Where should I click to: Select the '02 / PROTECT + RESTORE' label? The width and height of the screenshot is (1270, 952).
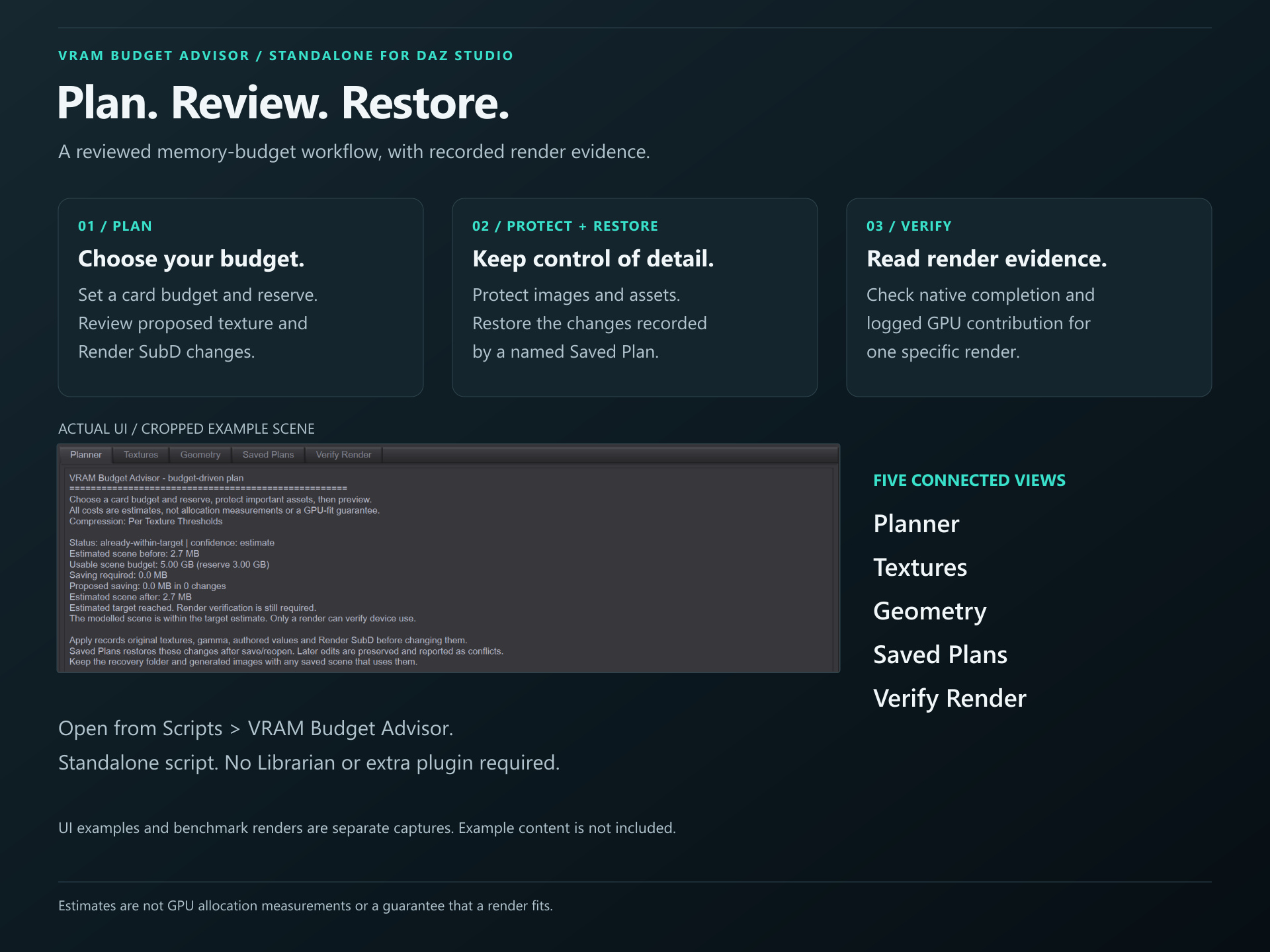point(565,226)
